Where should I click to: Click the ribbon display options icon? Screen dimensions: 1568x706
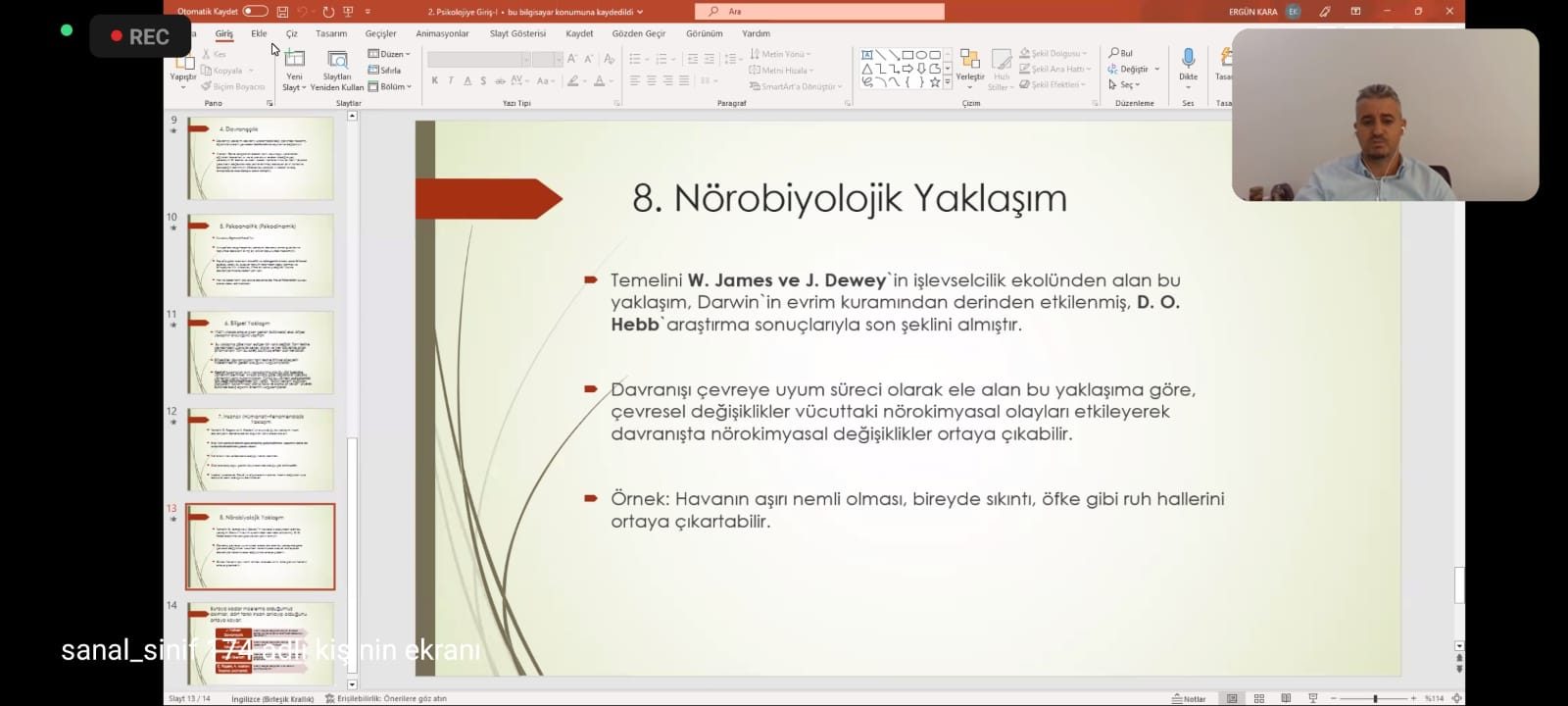1355,11
